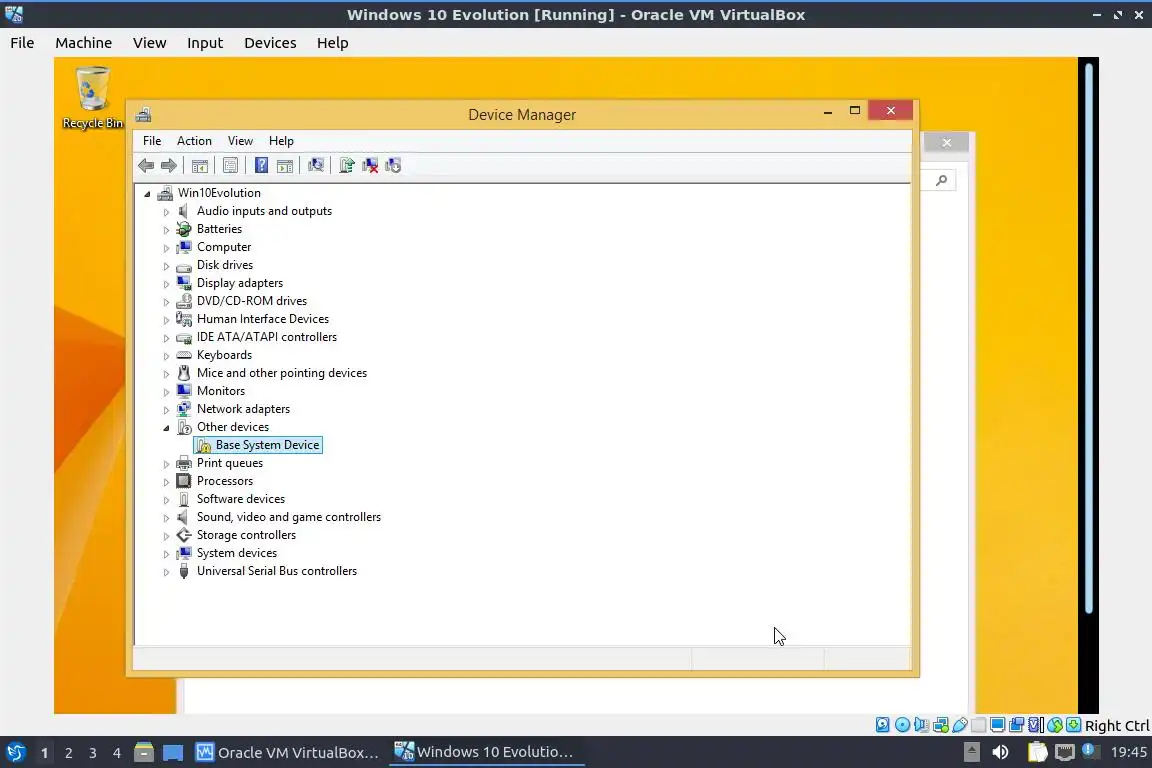This screenshot has height=768, width=1152.
Task: Click the search magnifier in the background window
Action: tap(941, 180)
